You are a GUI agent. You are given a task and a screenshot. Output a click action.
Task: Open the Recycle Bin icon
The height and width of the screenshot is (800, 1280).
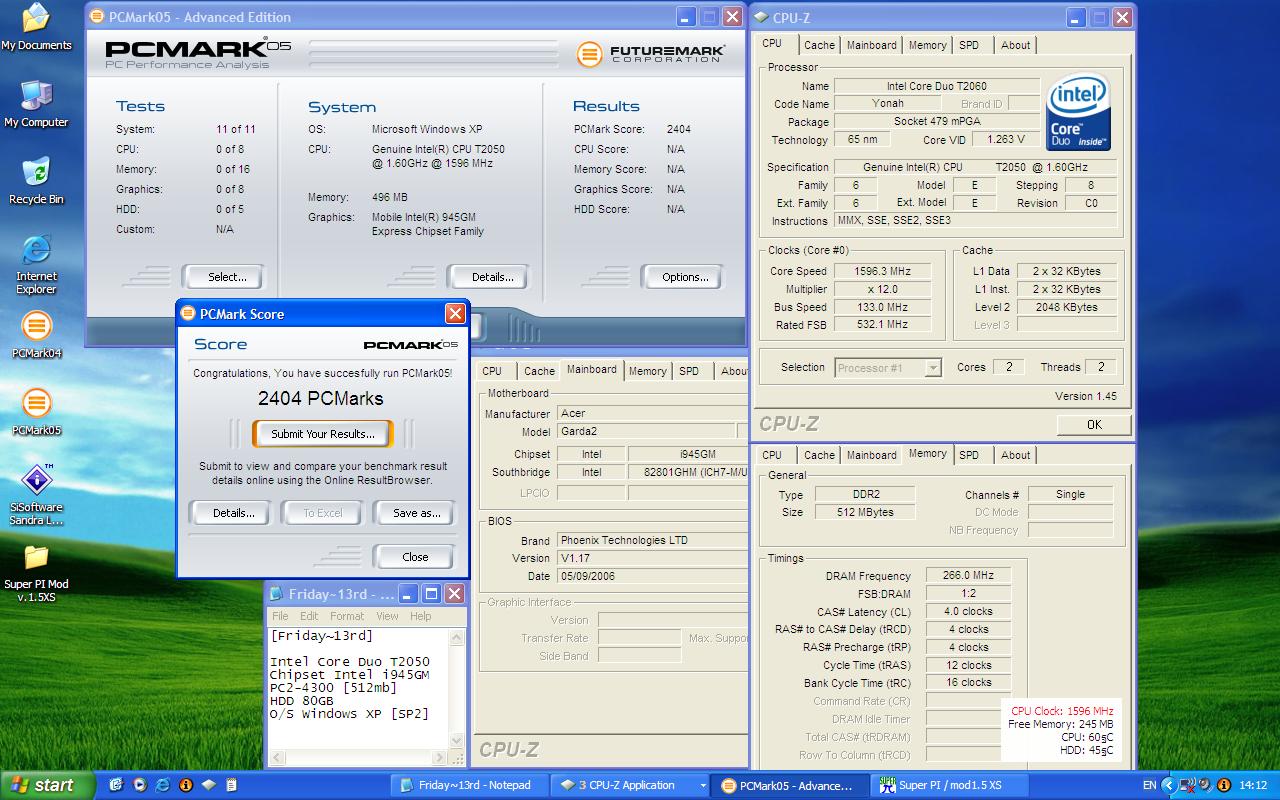pyautogui.click(x=36, y=181)
